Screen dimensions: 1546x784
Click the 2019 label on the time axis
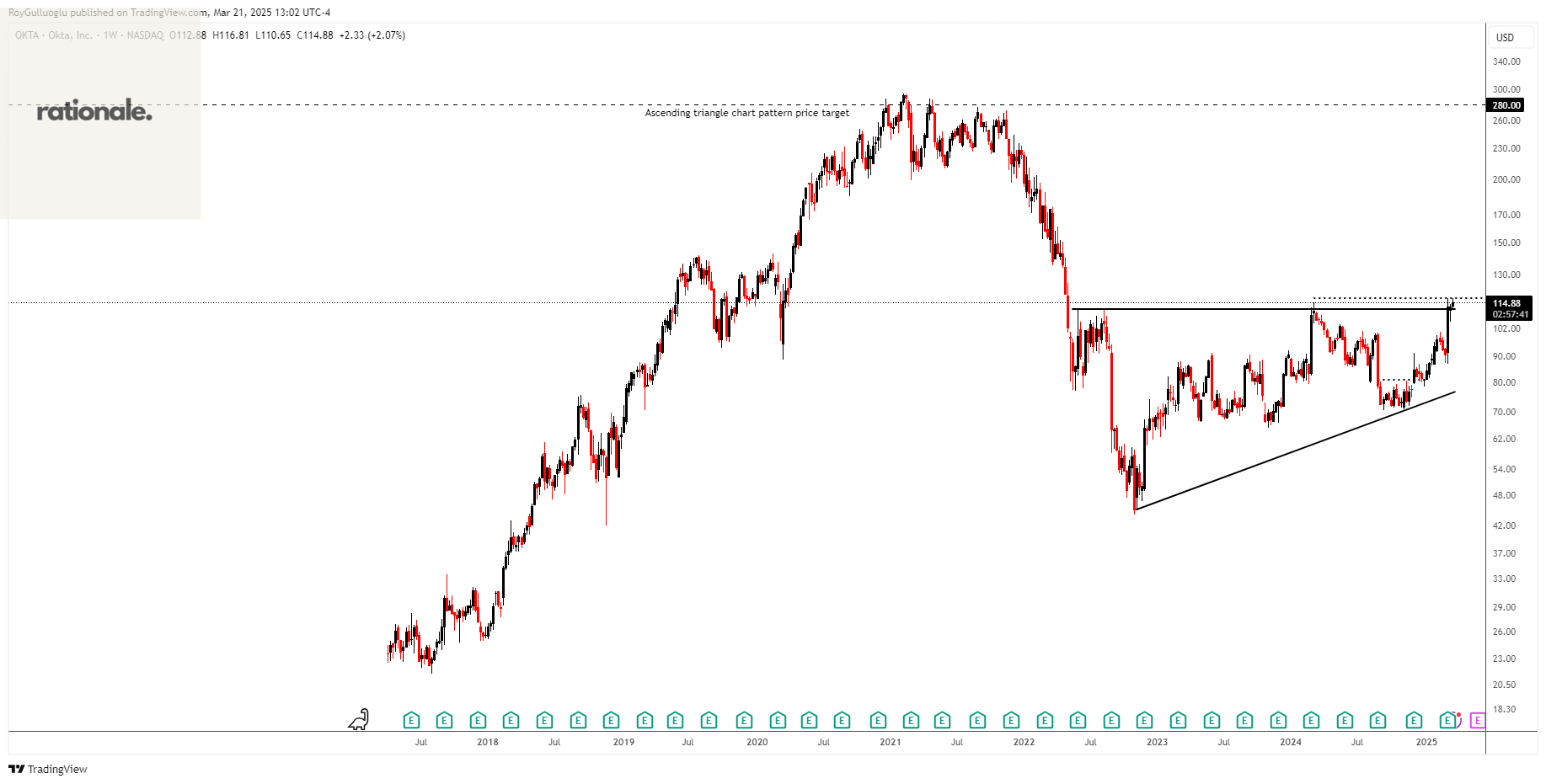[x=623, y=742]
